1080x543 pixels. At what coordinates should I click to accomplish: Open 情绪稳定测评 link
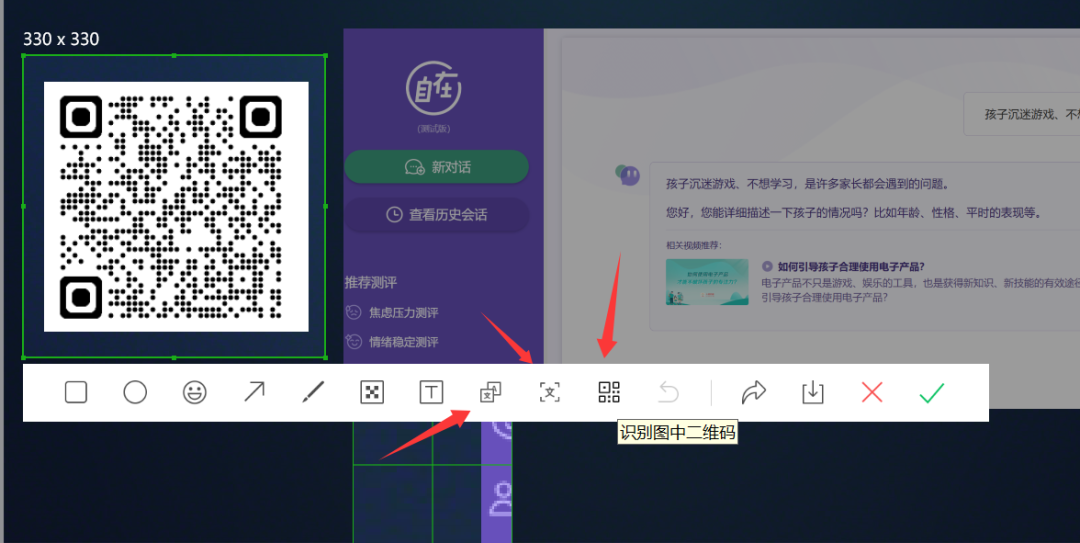click(x=392, y=342)
